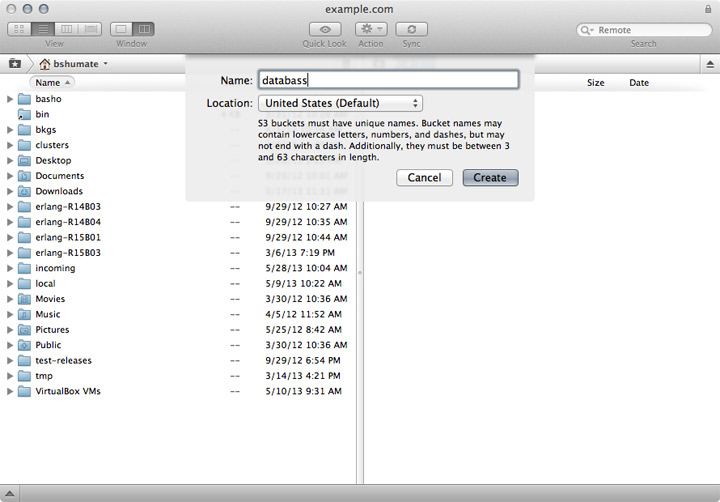This screenshot has height=502, width=720.
Task: Select the bin alias folder icon
Action: 24,114
